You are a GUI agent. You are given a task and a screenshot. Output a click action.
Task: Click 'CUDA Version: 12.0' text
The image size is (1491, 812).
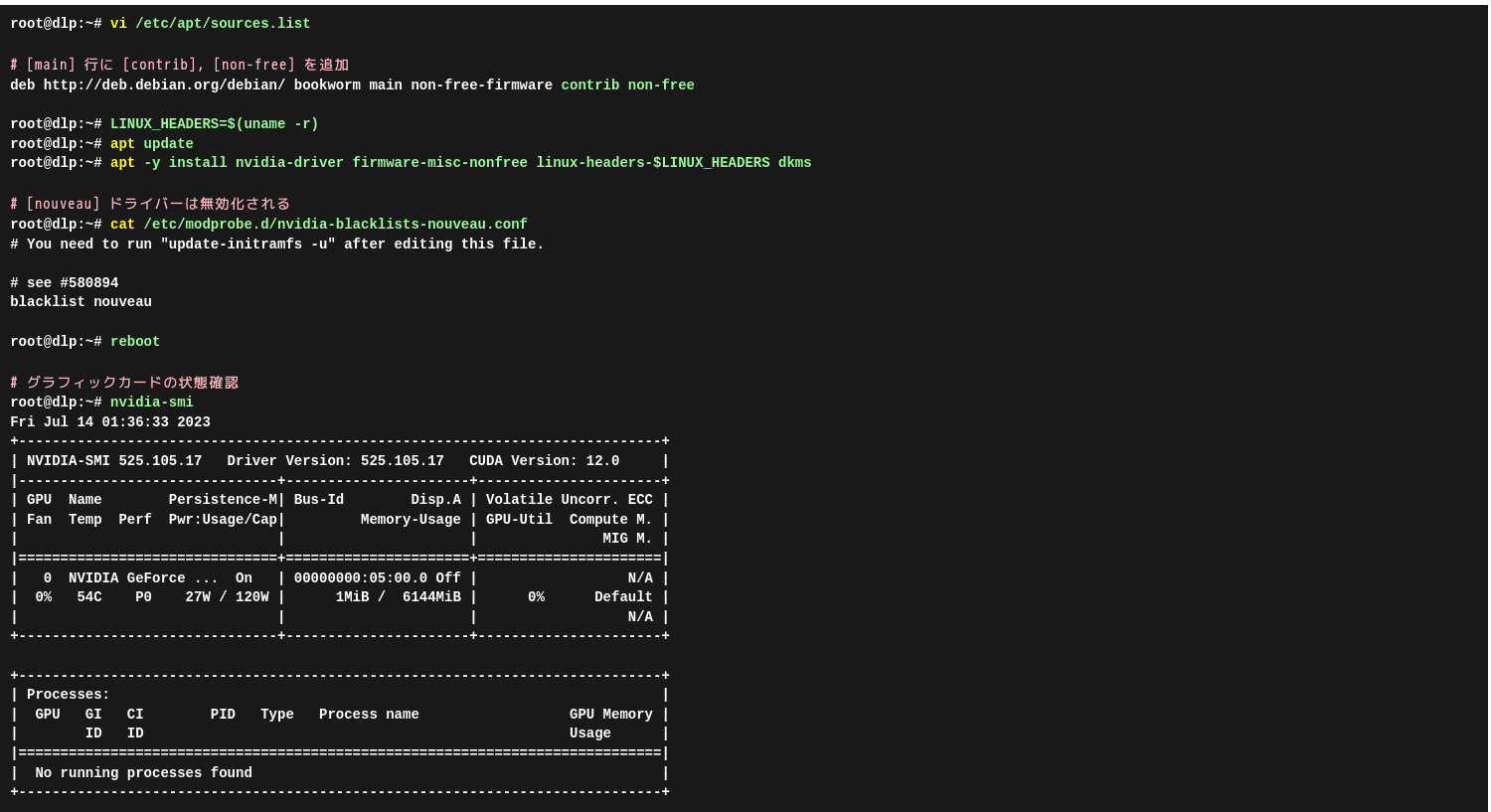pyautogui.click(x=544, y=461)
